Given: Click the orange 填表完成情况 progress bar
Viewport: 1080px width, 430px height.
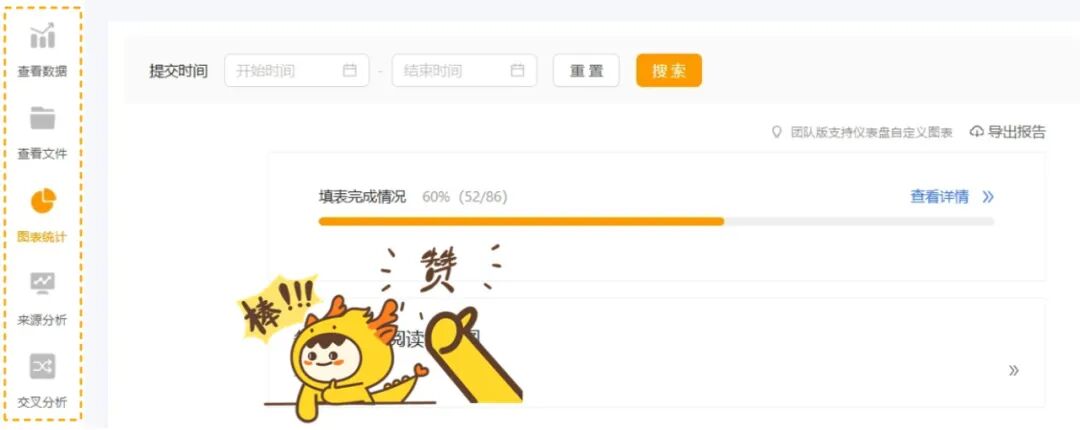Looking at the screenshot, I should tap(521, 221).
